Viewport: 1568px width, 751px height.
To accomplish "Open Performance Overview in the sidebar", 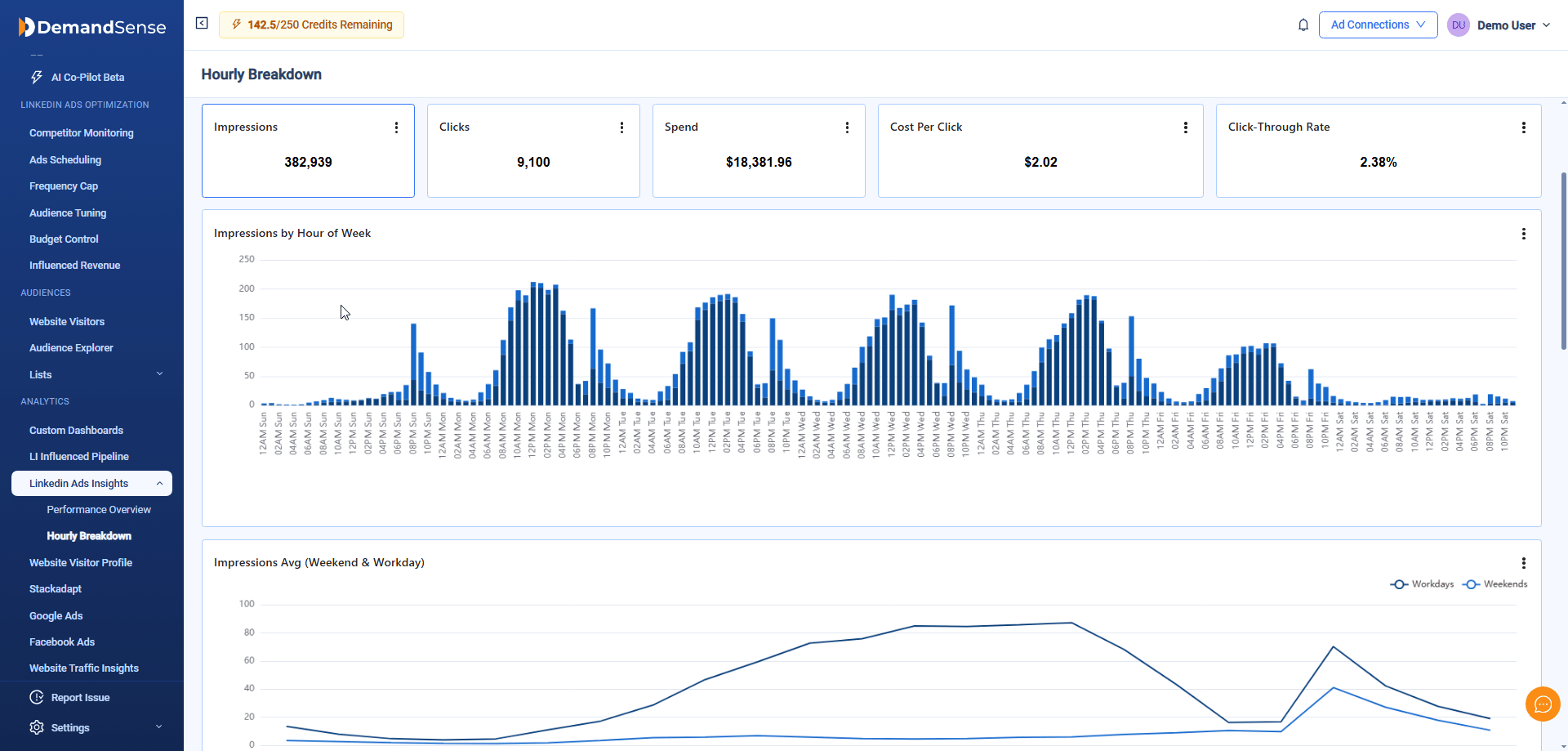I will [99, 510].
